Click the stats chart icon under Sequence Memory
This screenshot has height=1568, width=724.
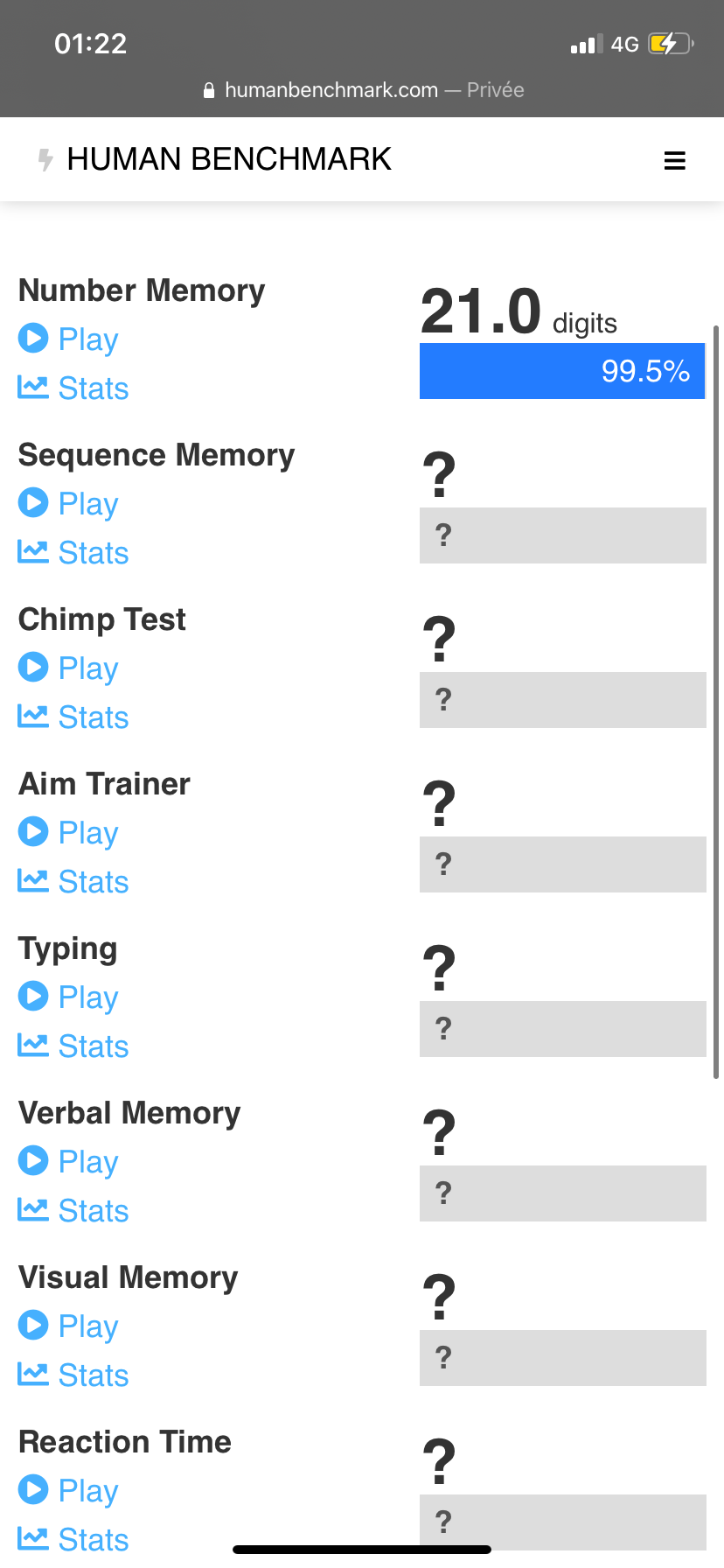(x=33, y=552)
